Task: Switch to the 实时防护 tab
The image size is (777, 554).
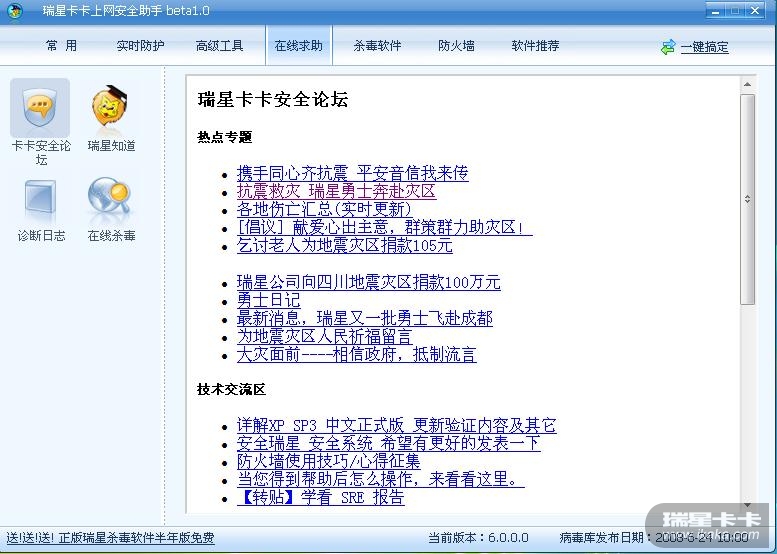Action: (x=140, y=46)
